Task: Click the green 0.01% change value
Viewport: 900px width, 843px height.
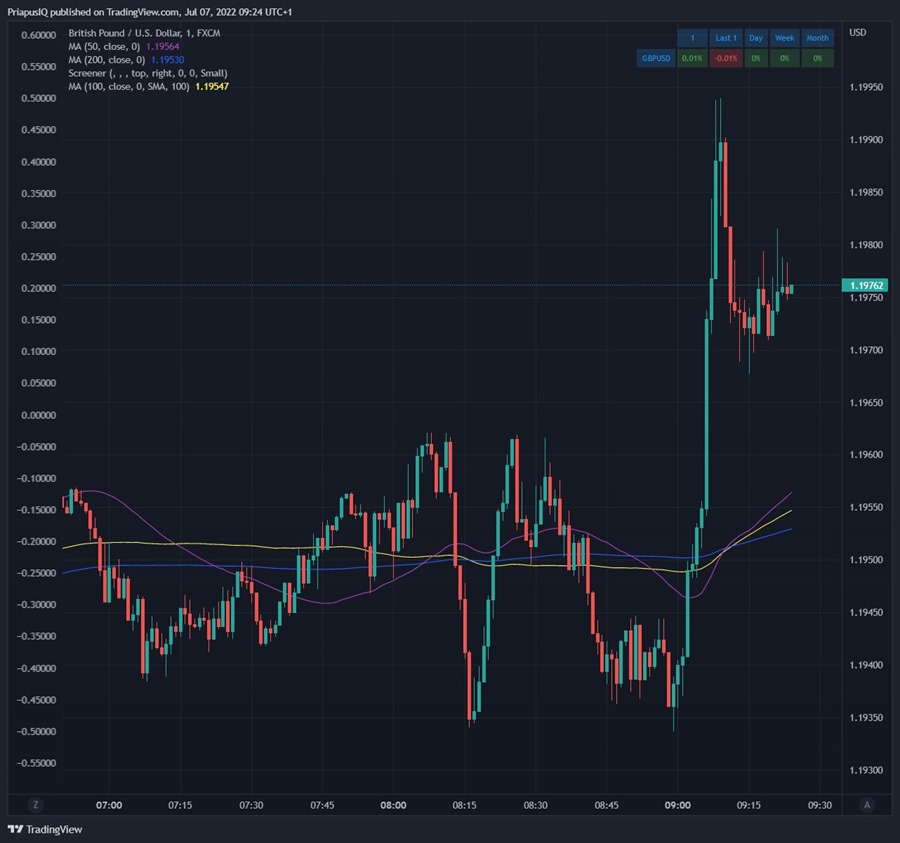Action: (691, 58)
